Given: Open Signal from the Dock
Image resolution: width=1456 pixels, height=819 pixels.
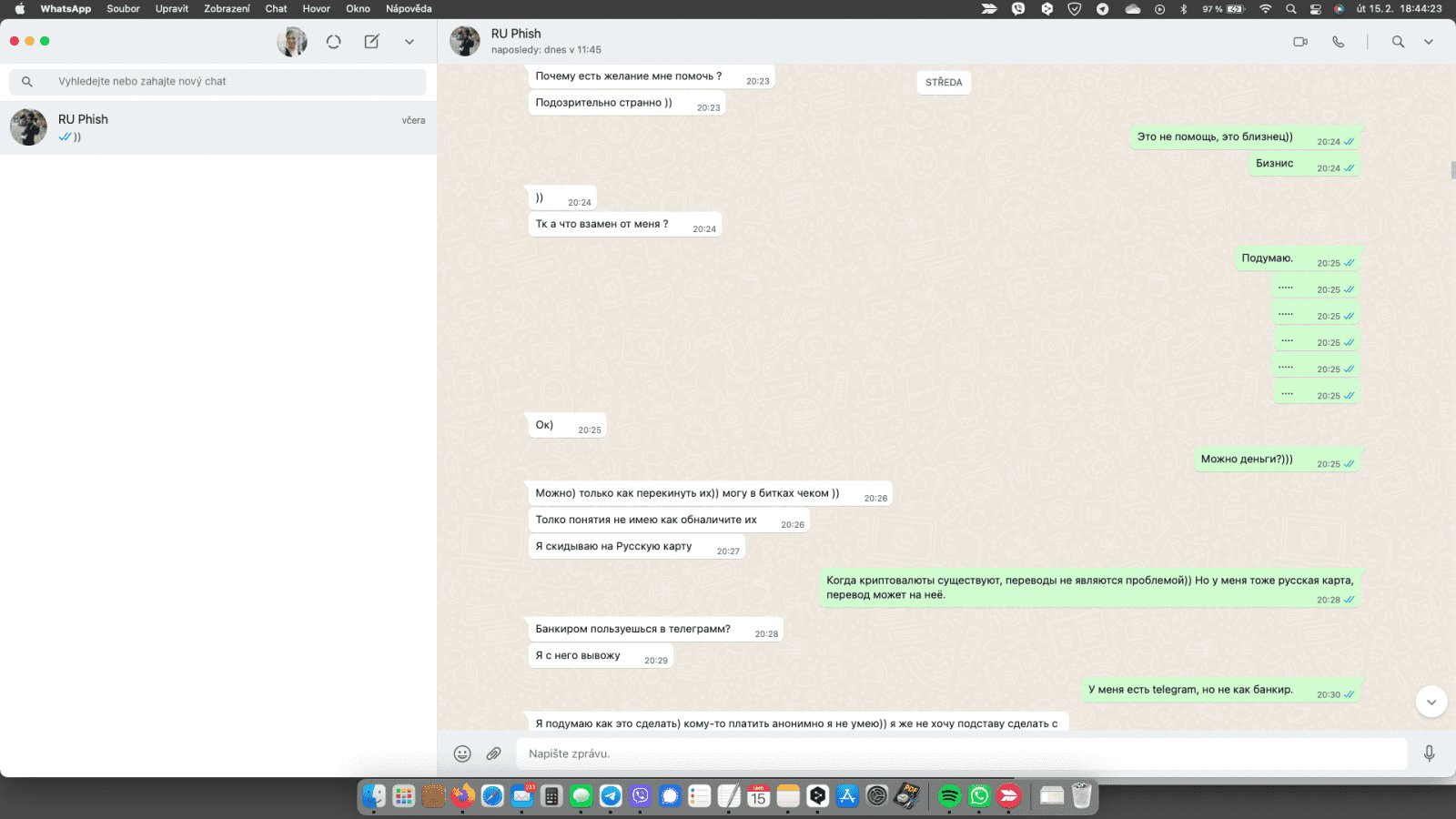Looking at the screenshot, I should pyautogui.click(x=670, y=796).
